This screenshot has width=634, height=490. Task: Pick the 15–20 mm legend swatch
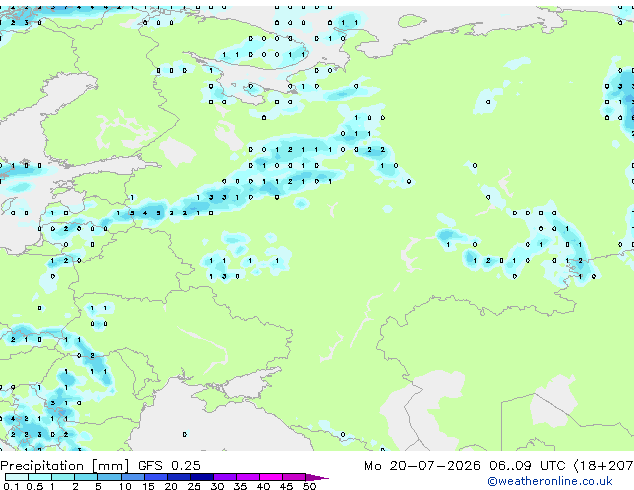coord(156,477)
